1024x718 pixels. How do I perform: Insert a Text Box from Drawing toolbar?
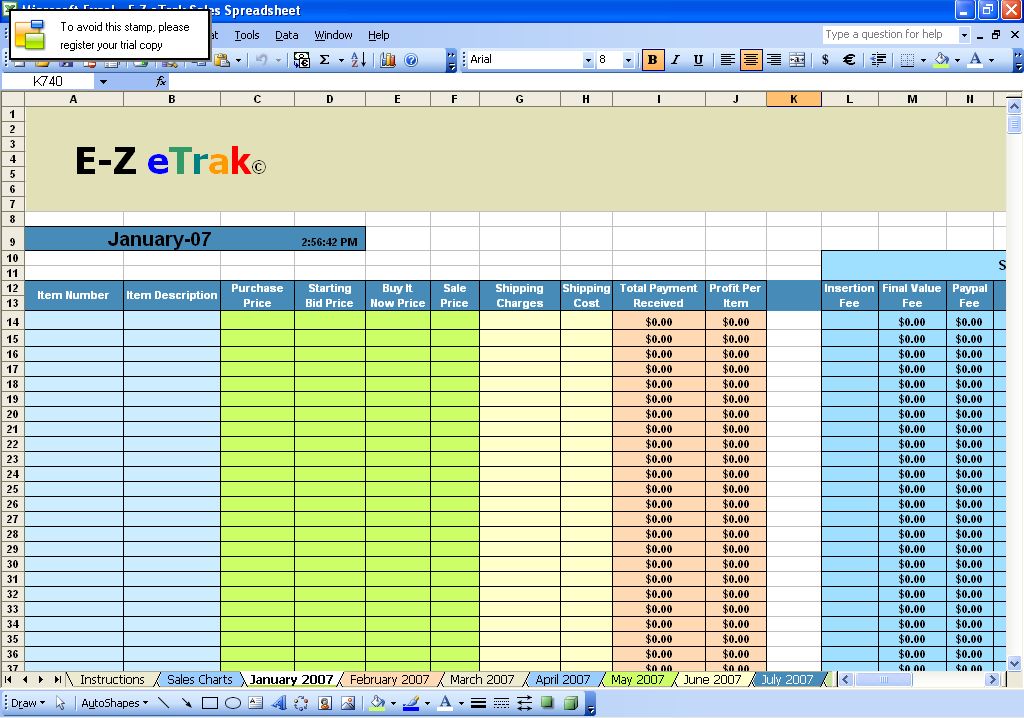(x=256, y=704)
